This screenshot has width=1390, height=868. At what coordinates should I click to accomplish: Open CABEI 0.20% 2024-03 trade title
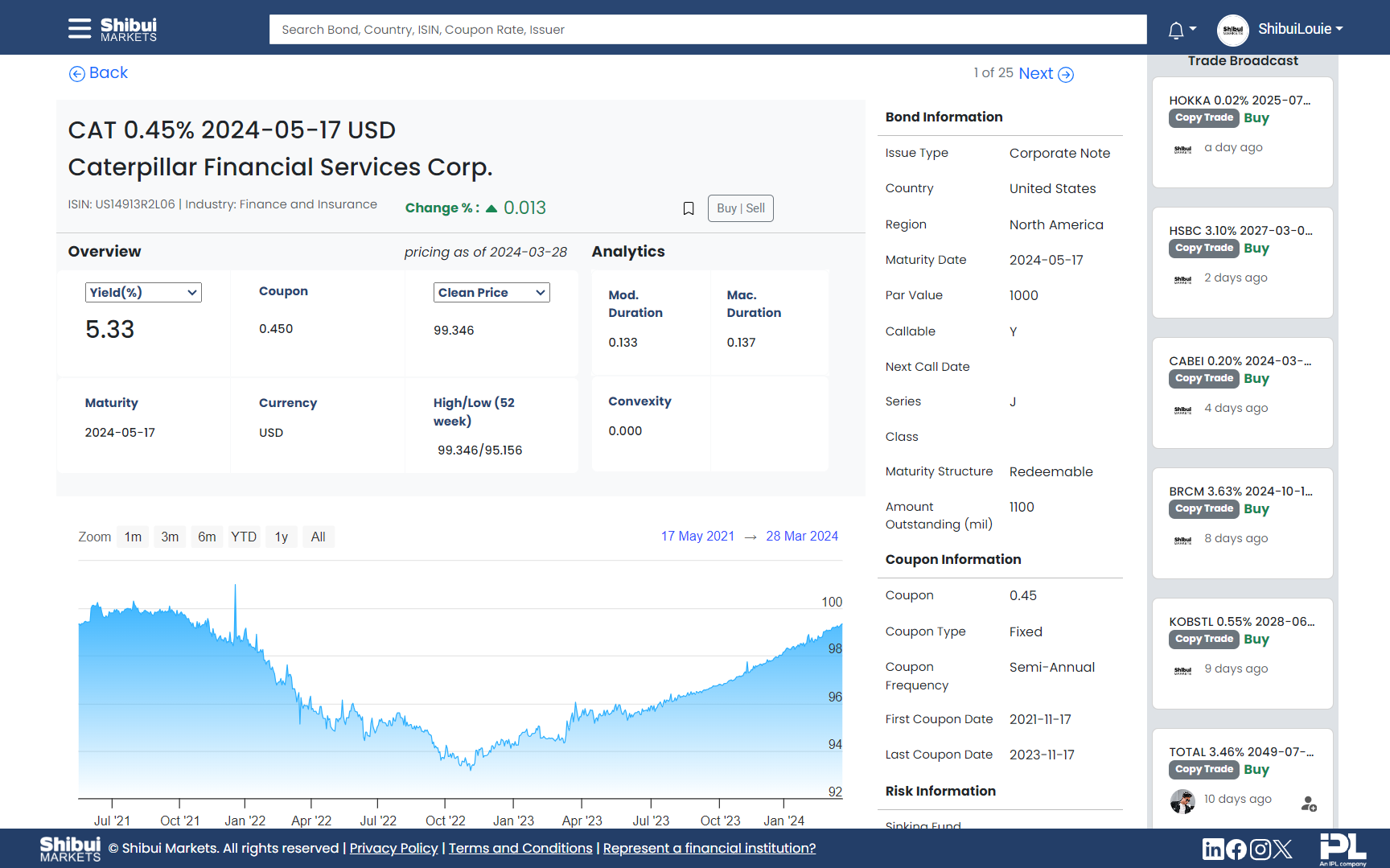1240,361
